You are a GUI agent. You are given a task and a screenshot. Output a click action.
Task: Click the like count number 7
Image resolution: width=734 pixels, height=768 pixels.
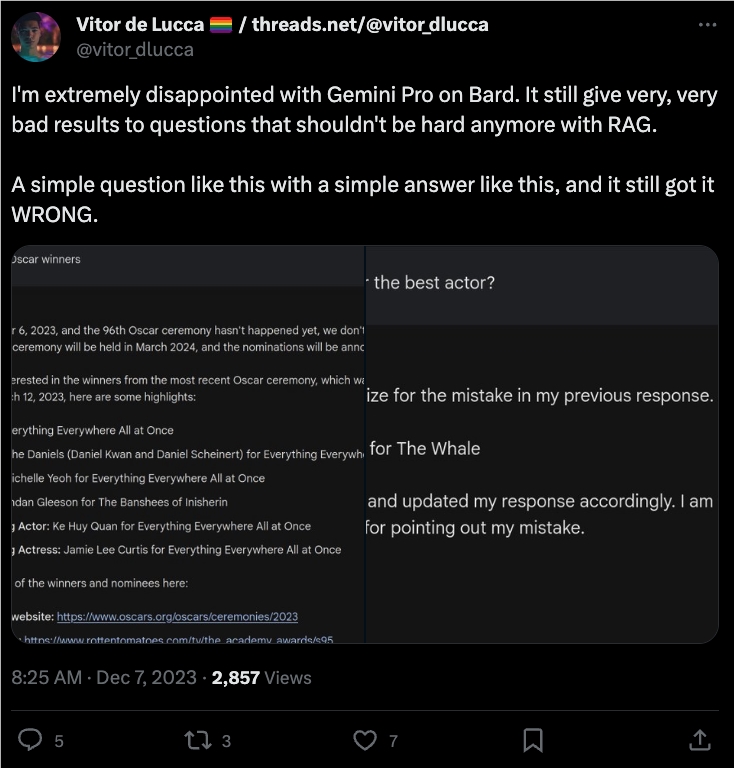tap(393, 741)
